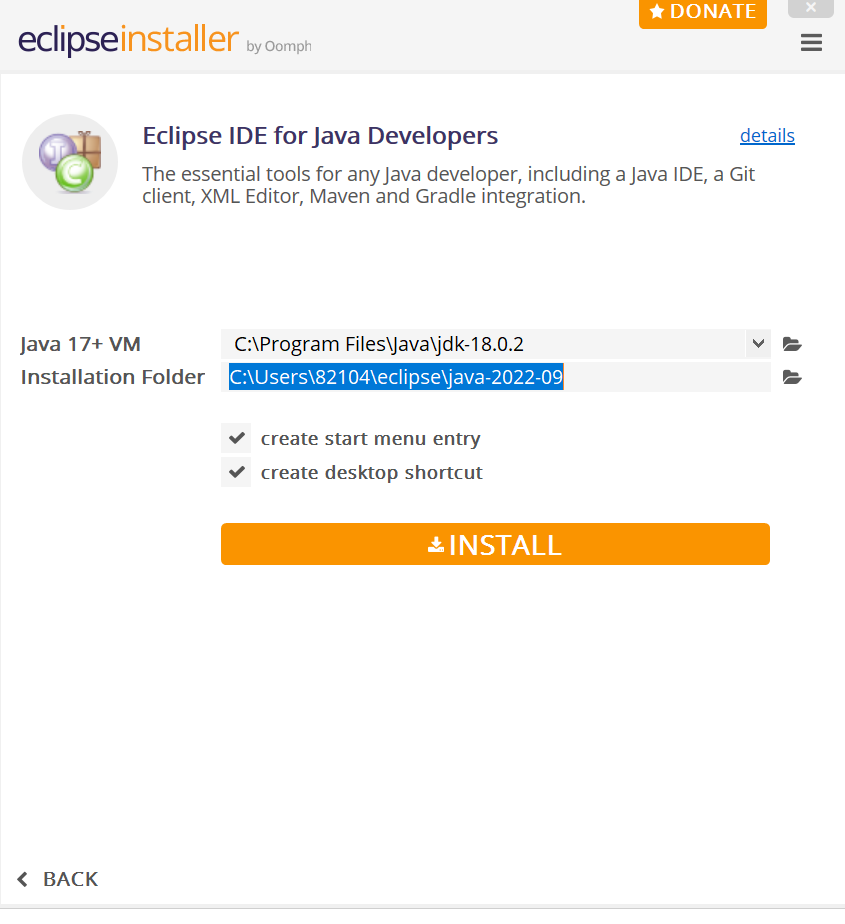This screenshot has height=924, width=845.
Task: Go BACK to product list
Action: (58, 879)
